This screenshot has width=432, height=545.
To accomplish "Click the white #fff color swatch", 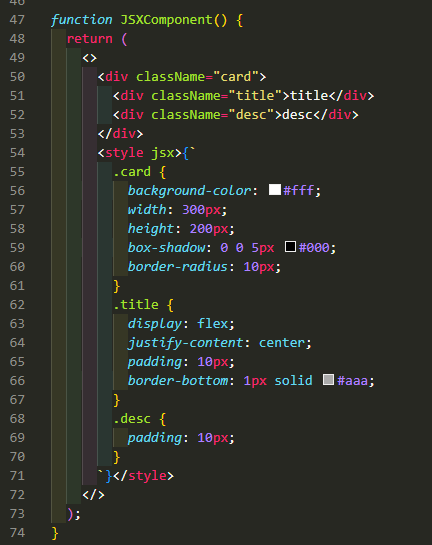I will pos(275,190).
